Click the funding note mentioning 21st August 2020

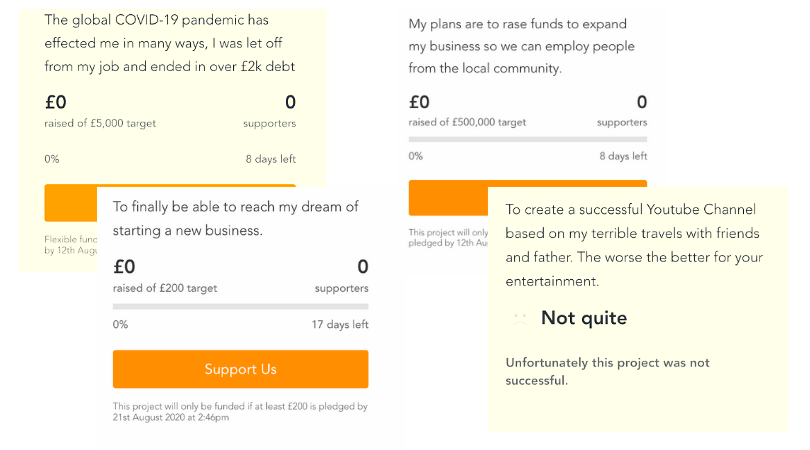tap(240, 412)
